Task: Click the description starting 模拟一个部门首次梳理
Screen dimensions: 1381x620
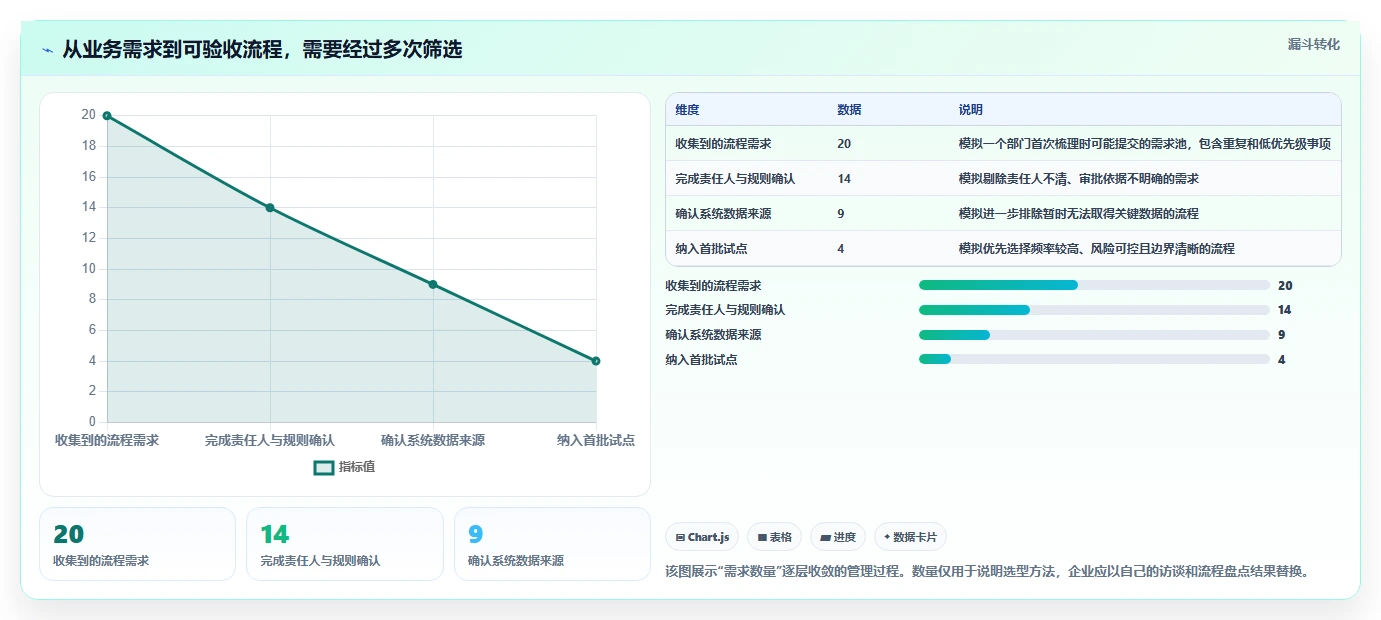Action: [x=1144, y=144]
